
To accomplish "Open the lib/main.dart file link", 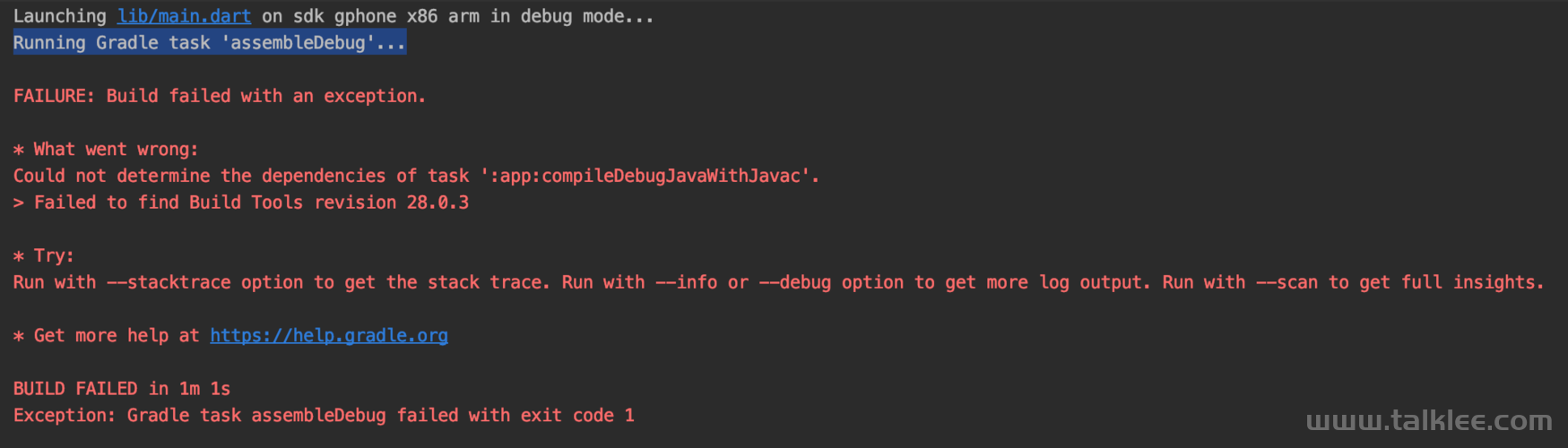I will click(x=184, y=16).
